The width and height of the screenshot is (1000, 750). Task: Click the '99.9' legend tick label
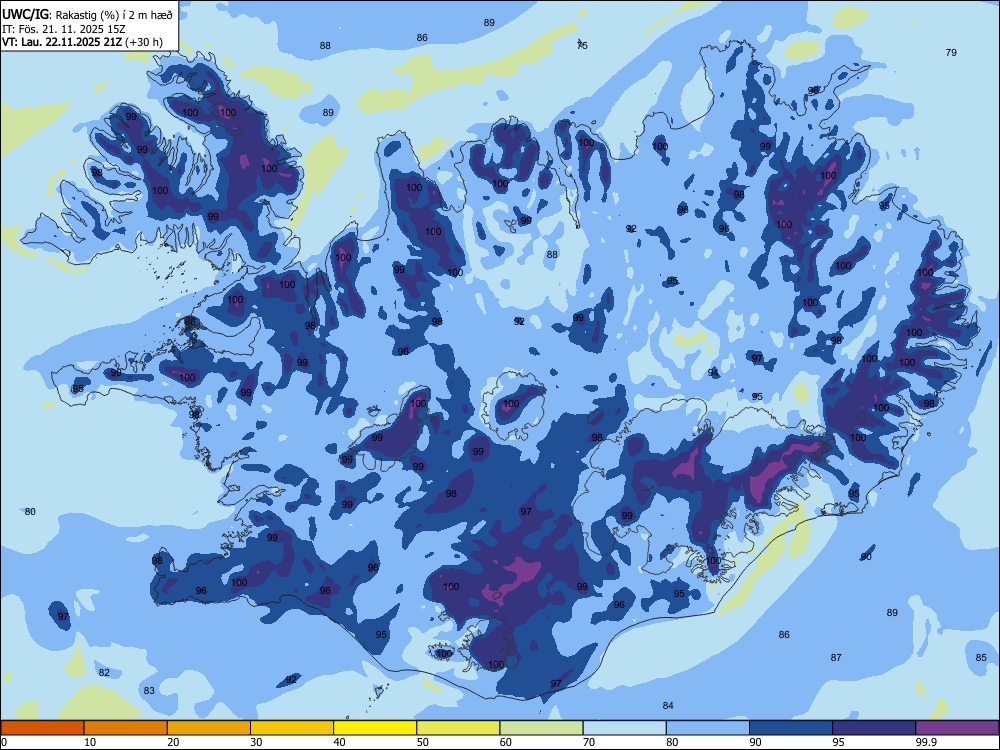(x=926, y=742)
